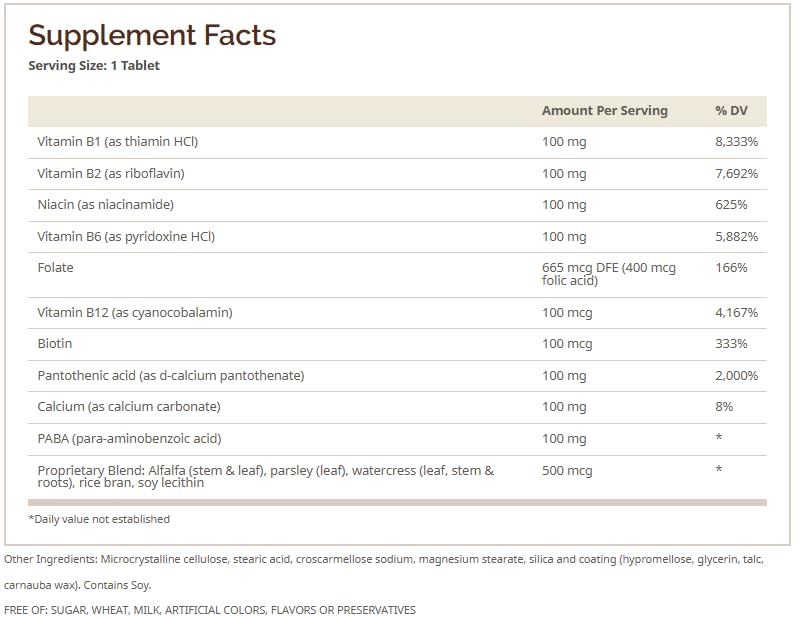Select the Vitamin B1 (as thiamin HCl) row label
The image size is (799, 617).
[x=118, y=142]
